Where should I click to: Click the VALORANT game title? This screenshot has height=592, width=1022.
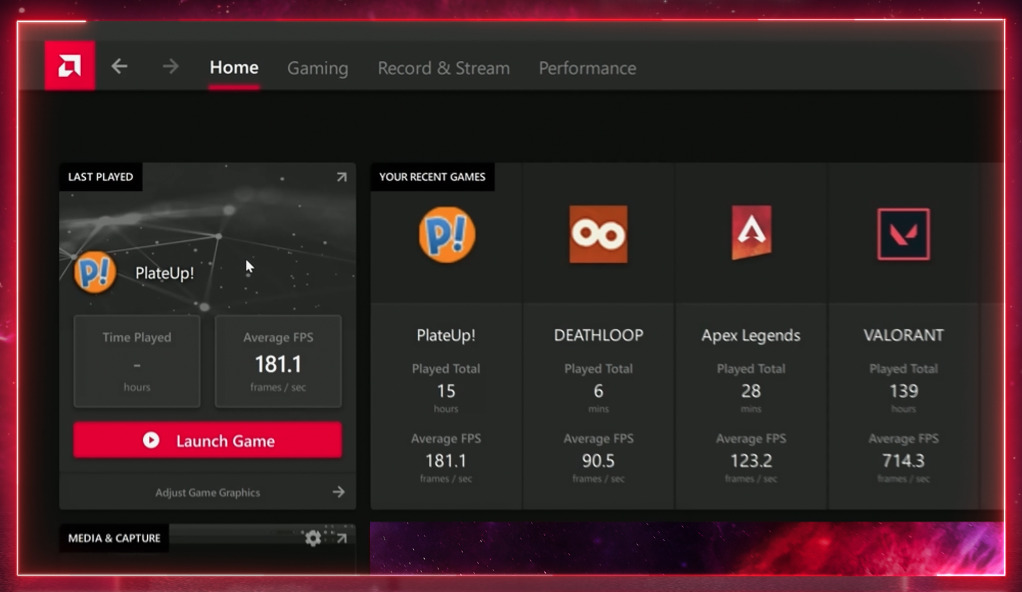[x=903, y=335]
